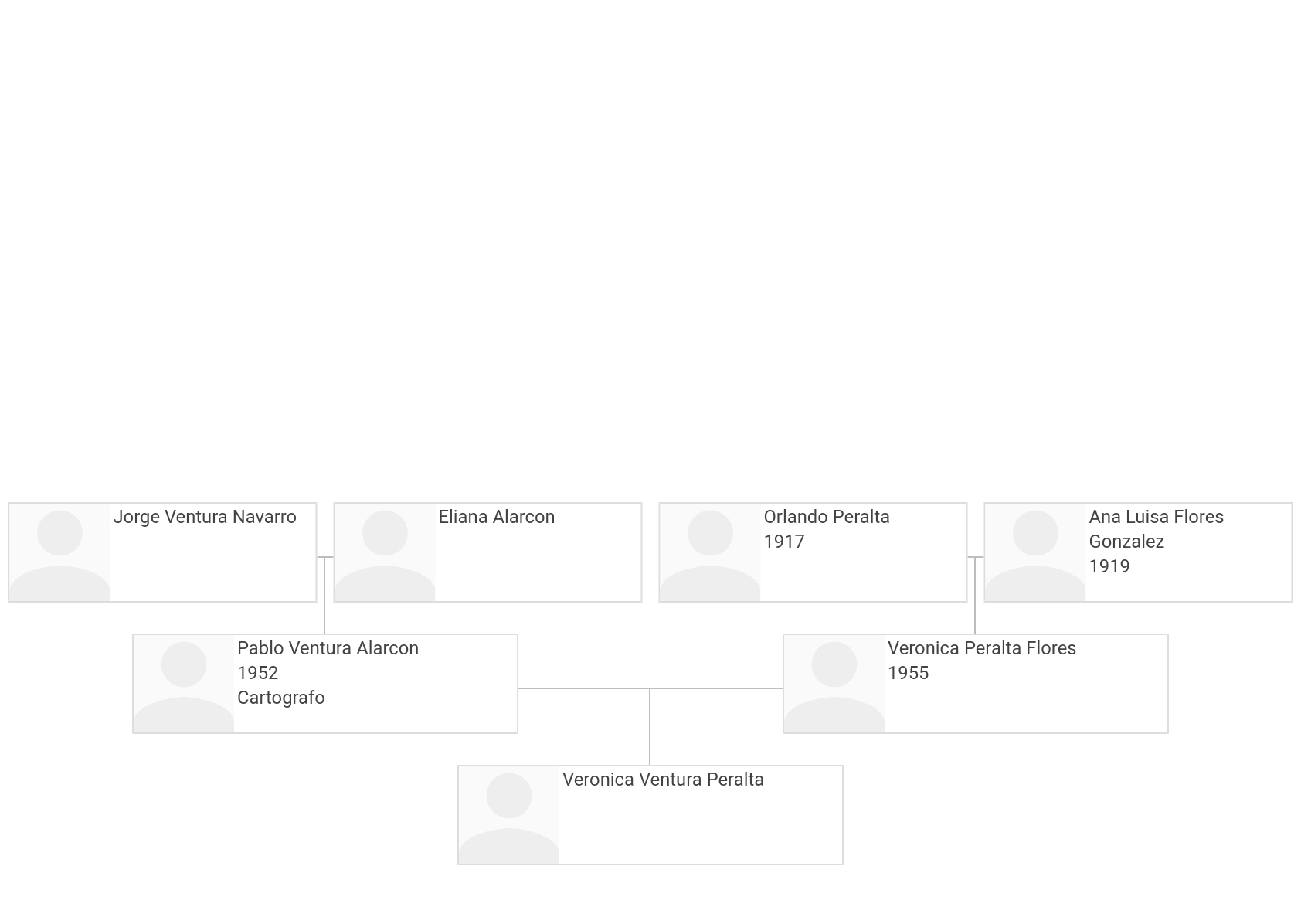This screenshot has height=924, width=1301.
Task: Click Eliana Alarcon's profile silhouette icon
Action: point(385,552)
